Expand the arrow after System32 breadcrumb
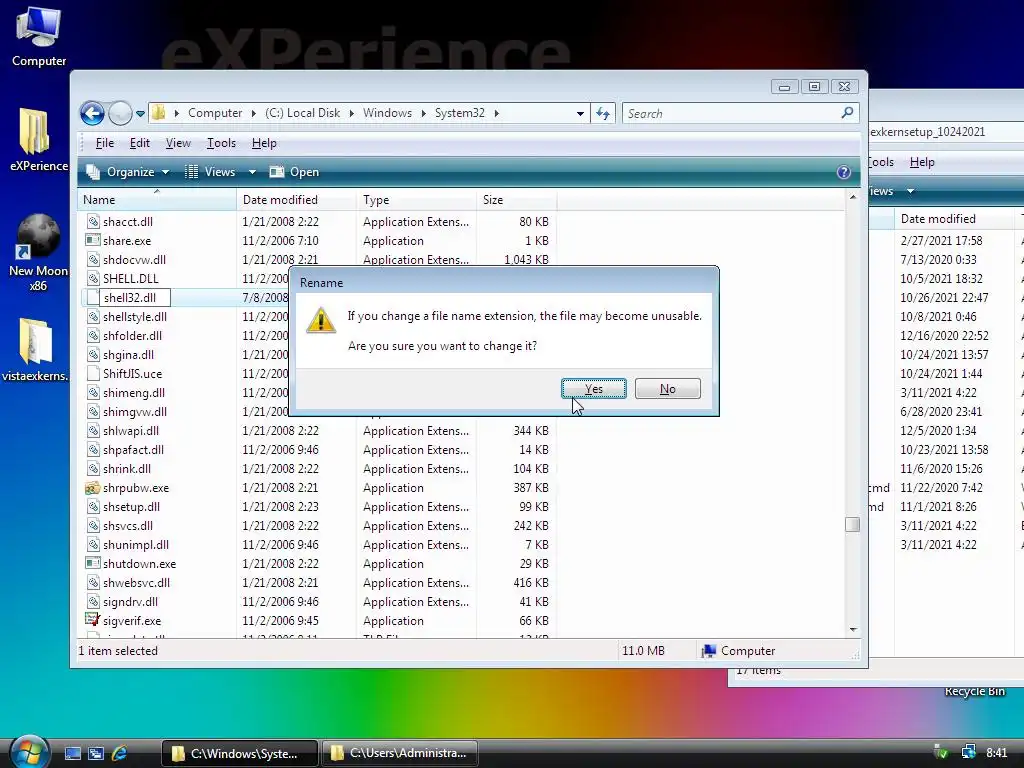 point(497,114)
